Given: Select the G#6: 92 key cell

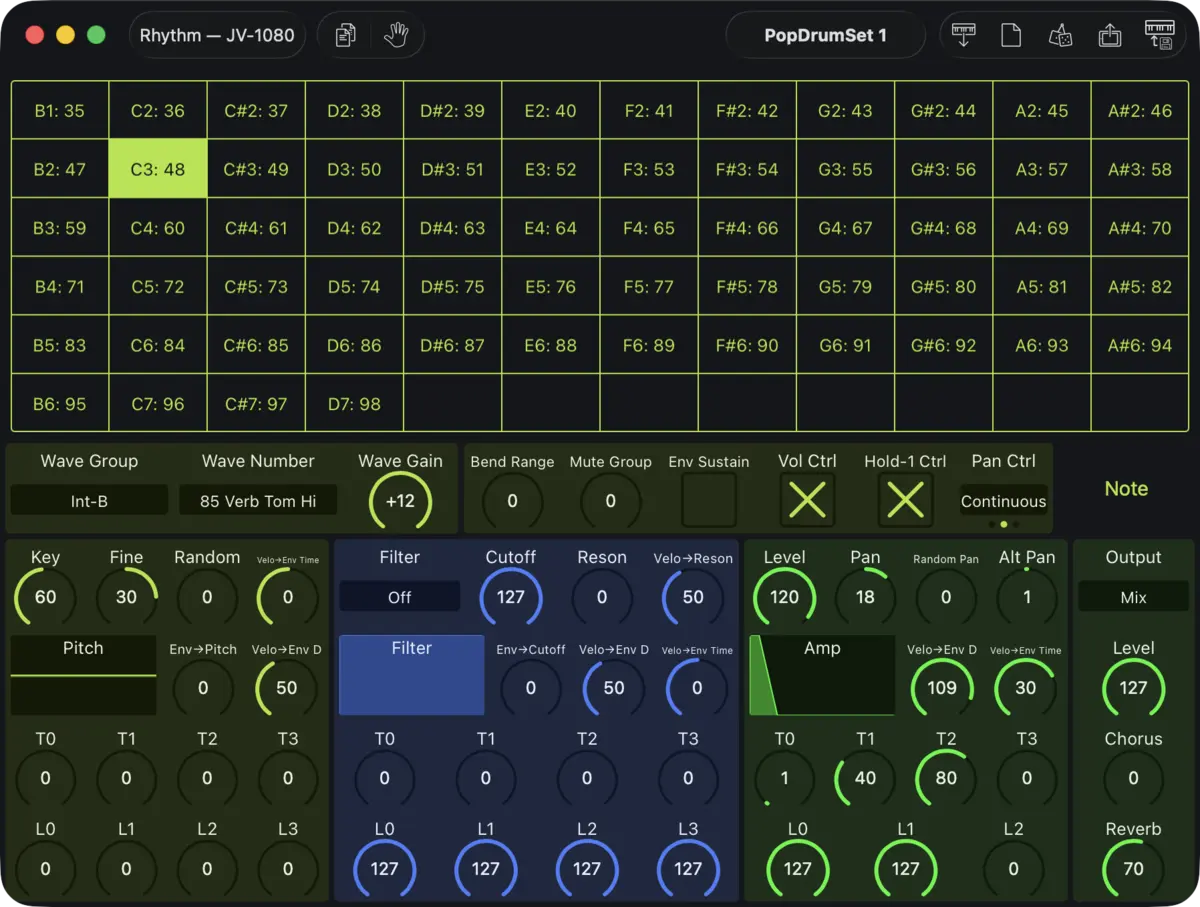Looking at the screenshot, I should (x=943, y=345).
